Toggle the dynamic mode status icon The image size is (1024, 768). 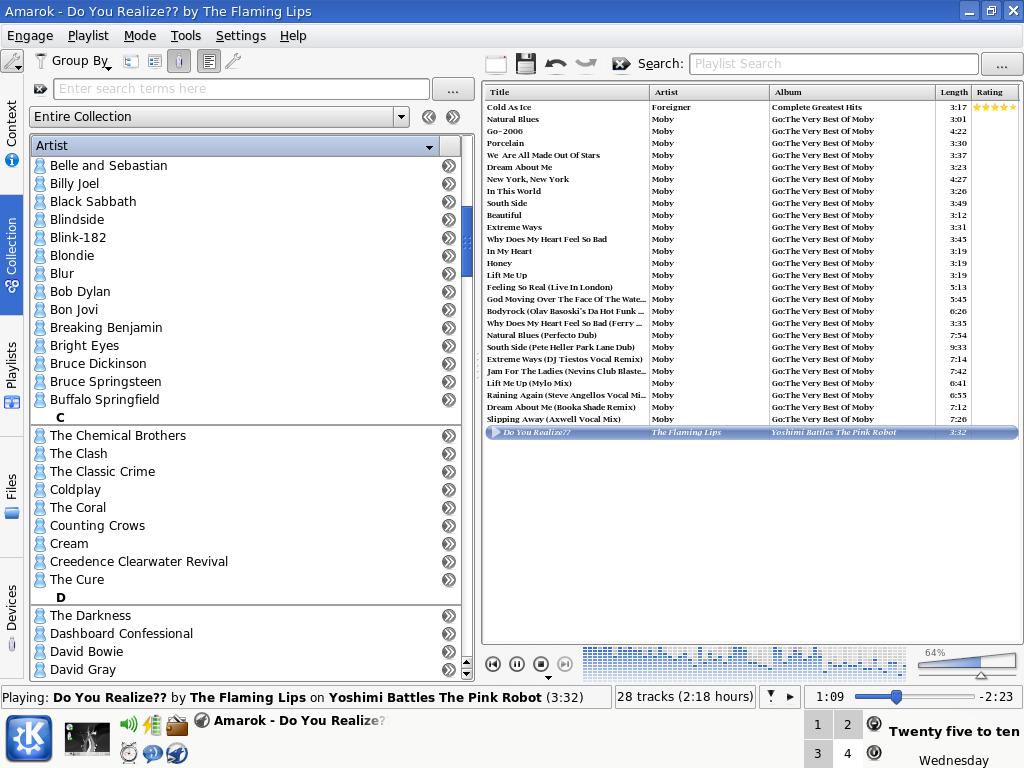pyautogui.click(x=771, y=696)
